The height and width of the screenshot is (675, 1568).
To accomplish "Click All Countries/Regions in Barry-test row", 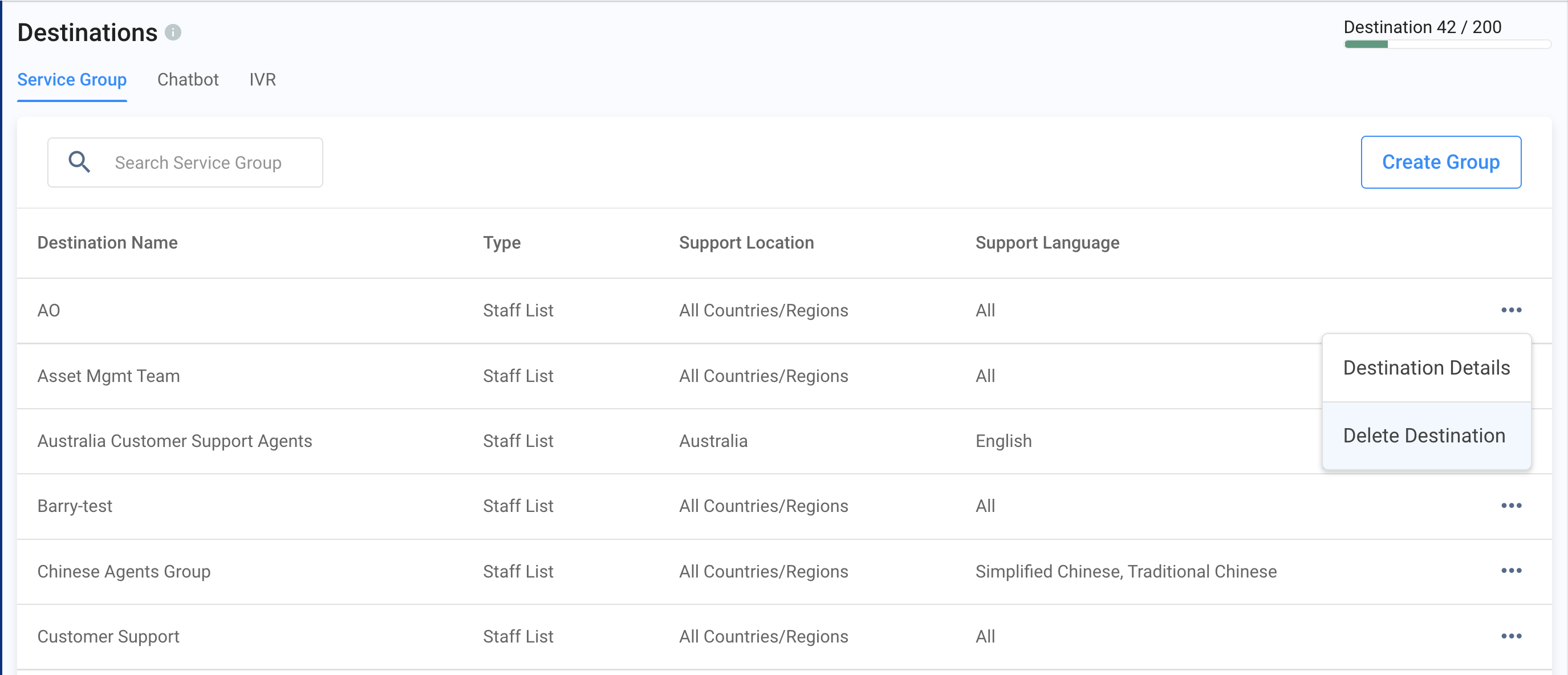I will (x=763, y=506).
